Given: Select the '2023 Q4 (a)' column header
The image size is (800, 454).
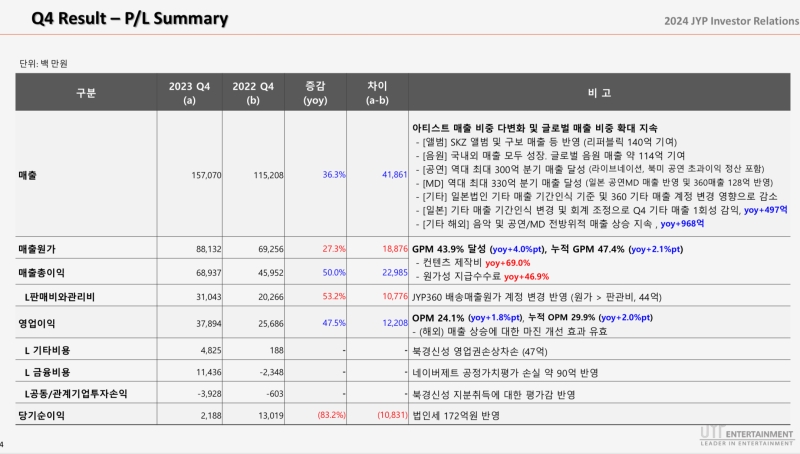Looking at the screenshot, I should tap(189, 93).
